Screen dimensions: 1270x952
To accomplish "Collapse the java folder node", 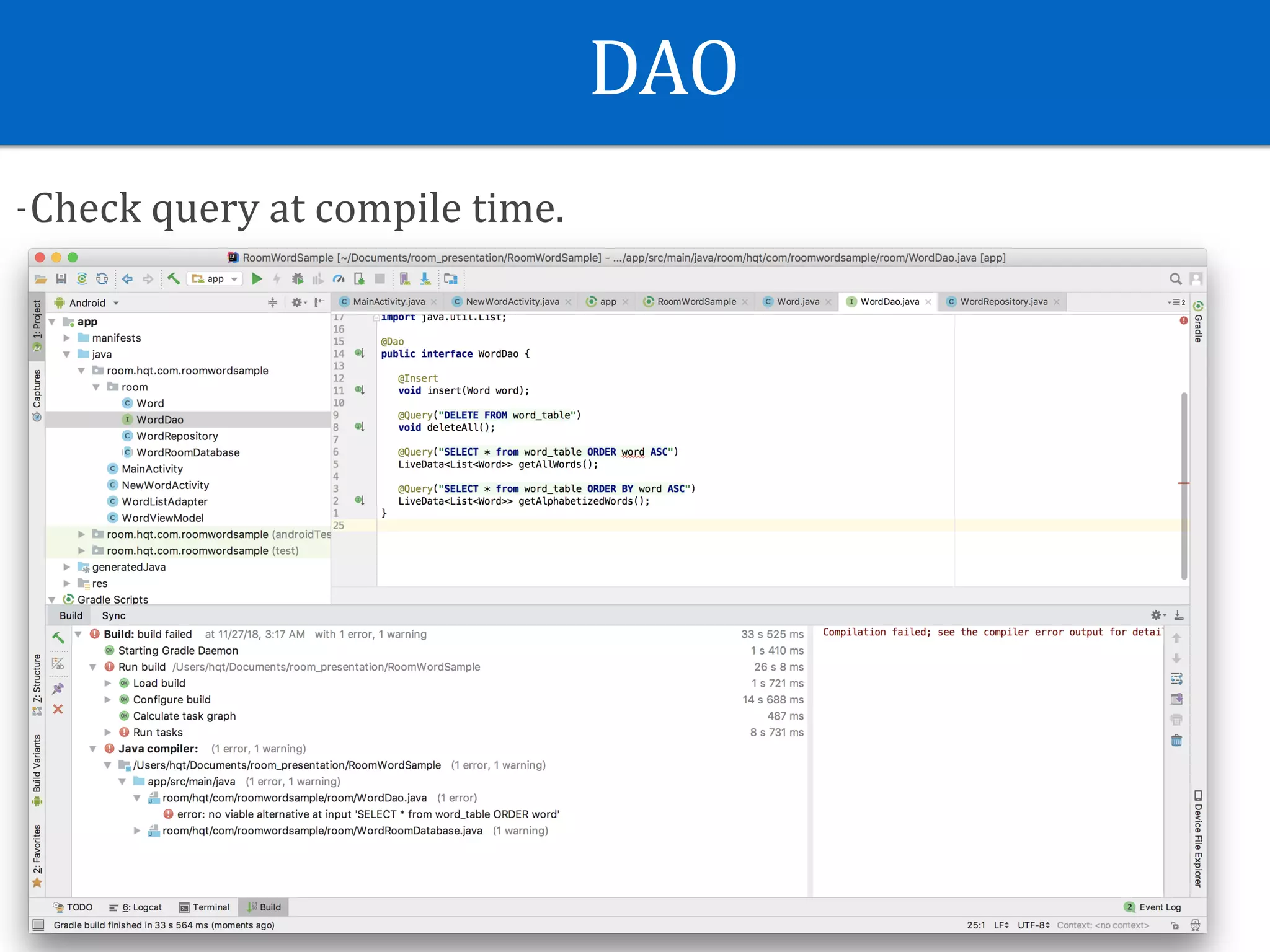I will (67, 355).
